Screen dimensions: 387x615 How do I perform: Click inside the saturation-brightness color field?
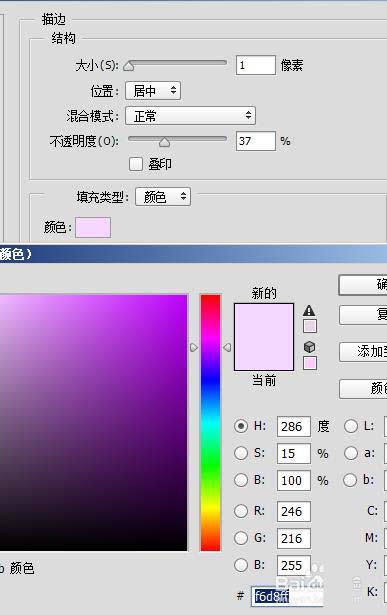[93, 422]
